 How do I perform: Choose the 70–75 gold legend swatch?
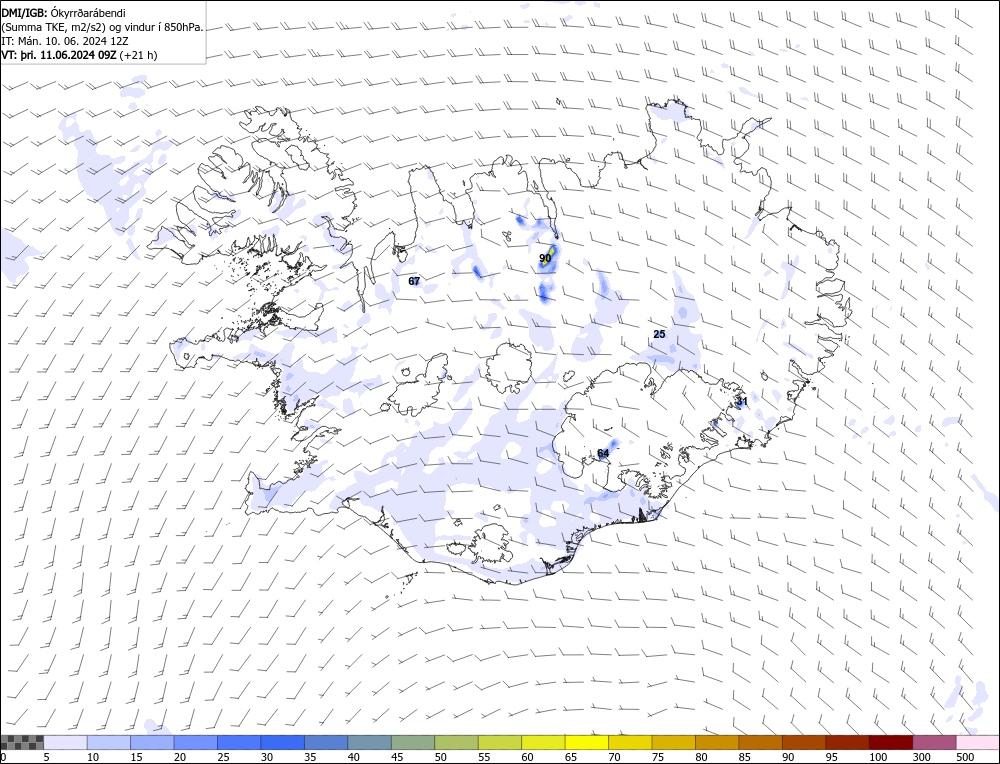tap(629, 742)
